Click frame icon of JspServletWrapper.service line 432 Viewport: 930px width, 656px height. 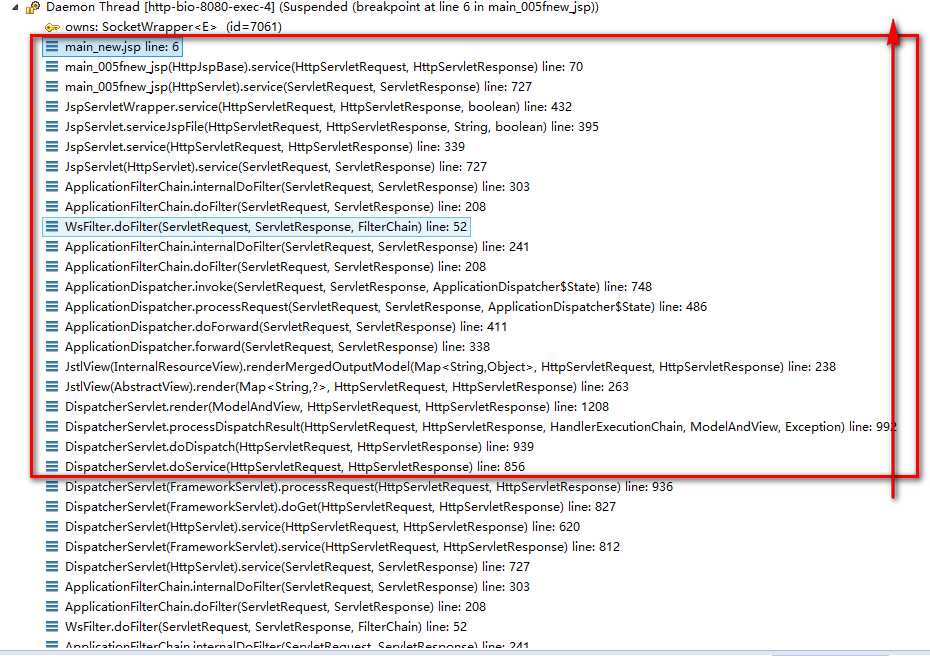coord(52,107)
